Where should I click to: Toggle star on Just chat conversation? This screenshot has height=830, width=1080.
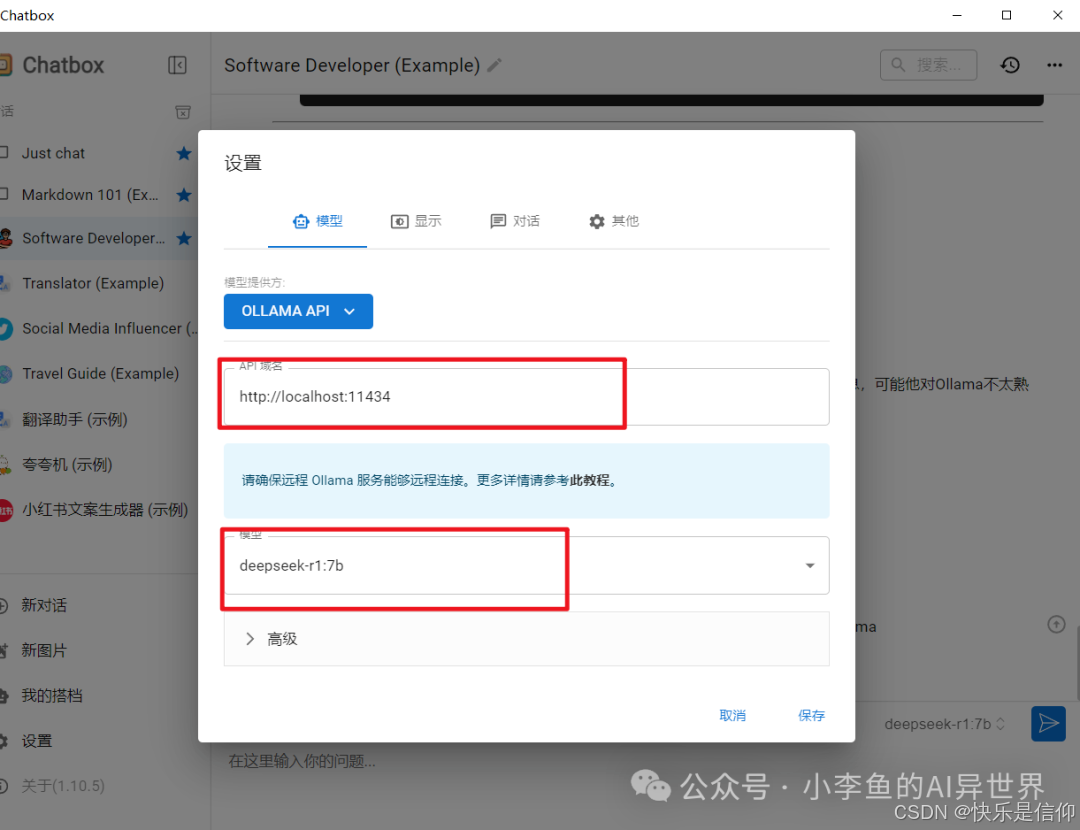[x=183, y=153]
